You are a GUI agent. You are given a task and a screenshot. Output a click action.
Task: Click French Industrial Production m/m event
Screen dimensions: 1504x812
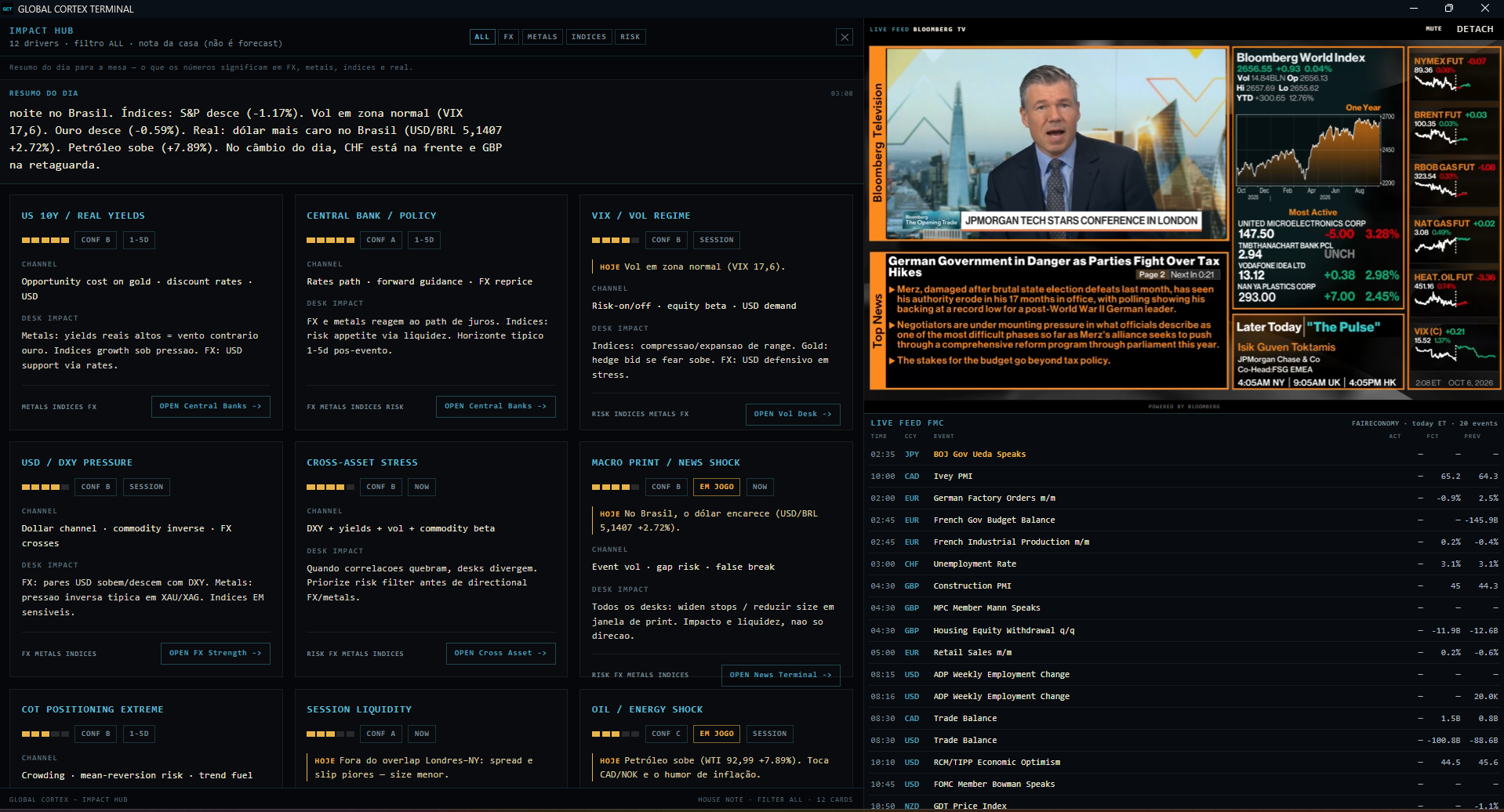pyautogui.click(x=1184, y=542)
